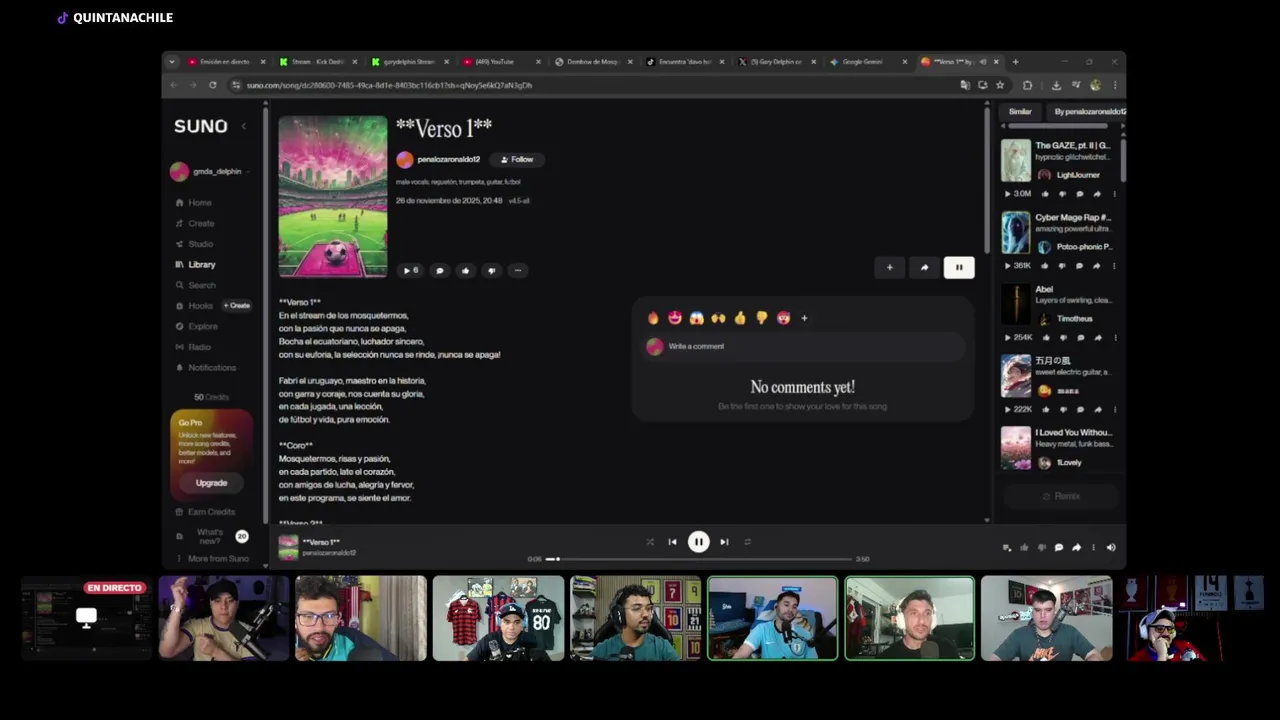The image size is (1280, 720).
Task: Switch to the Google Gemini browser tab
Action: (868, 62)
